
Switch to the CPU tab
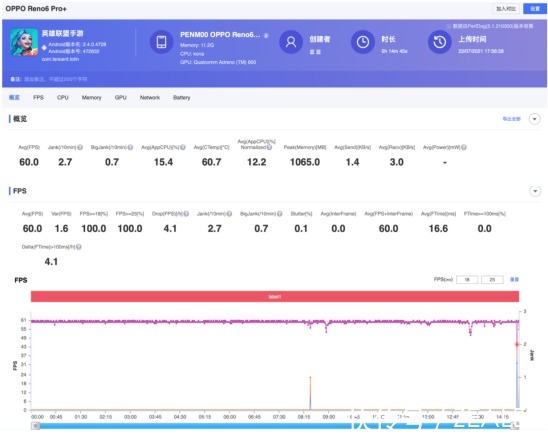click(x=63, y=98)
